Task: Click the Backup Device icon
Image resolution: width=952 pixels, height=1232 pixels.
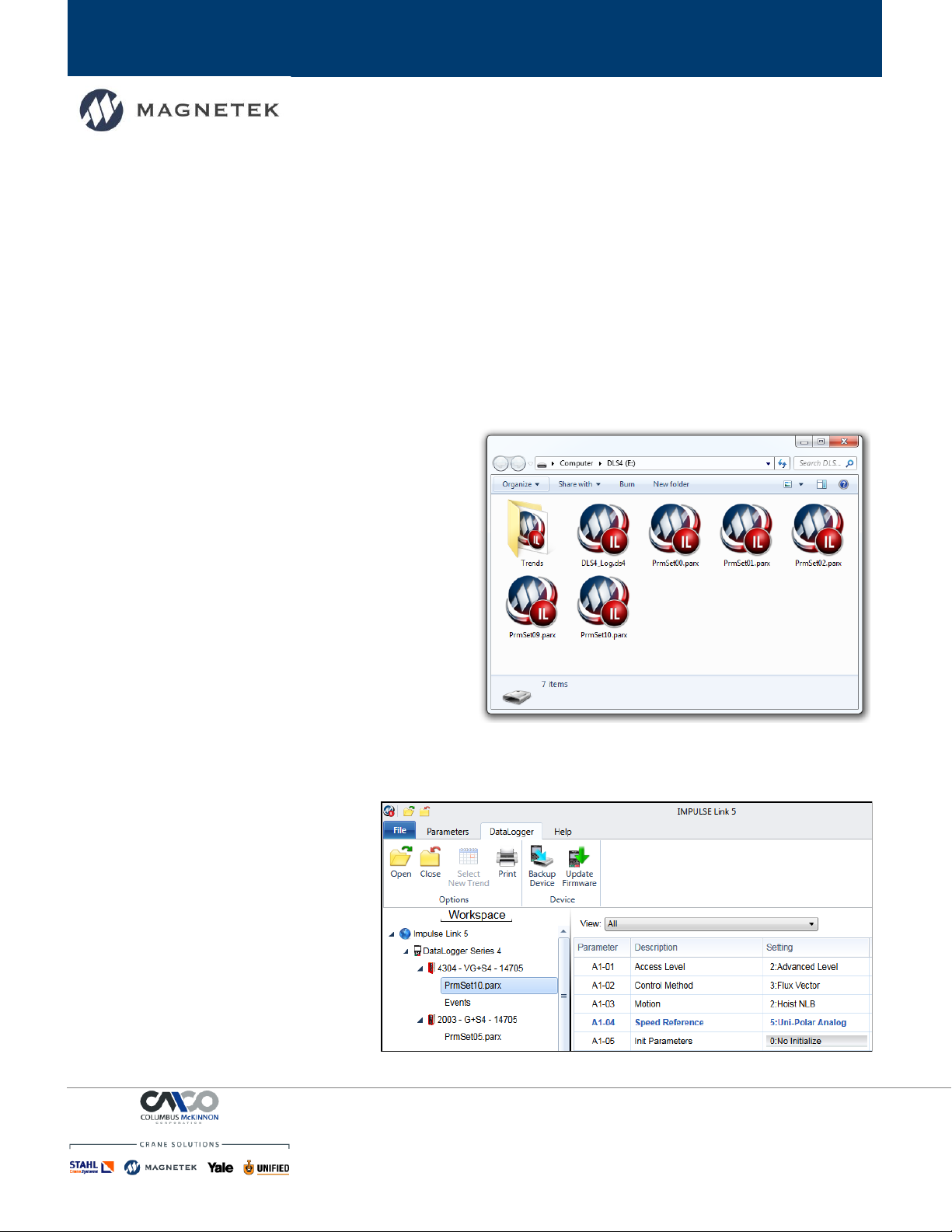Action: coord(542,858)
